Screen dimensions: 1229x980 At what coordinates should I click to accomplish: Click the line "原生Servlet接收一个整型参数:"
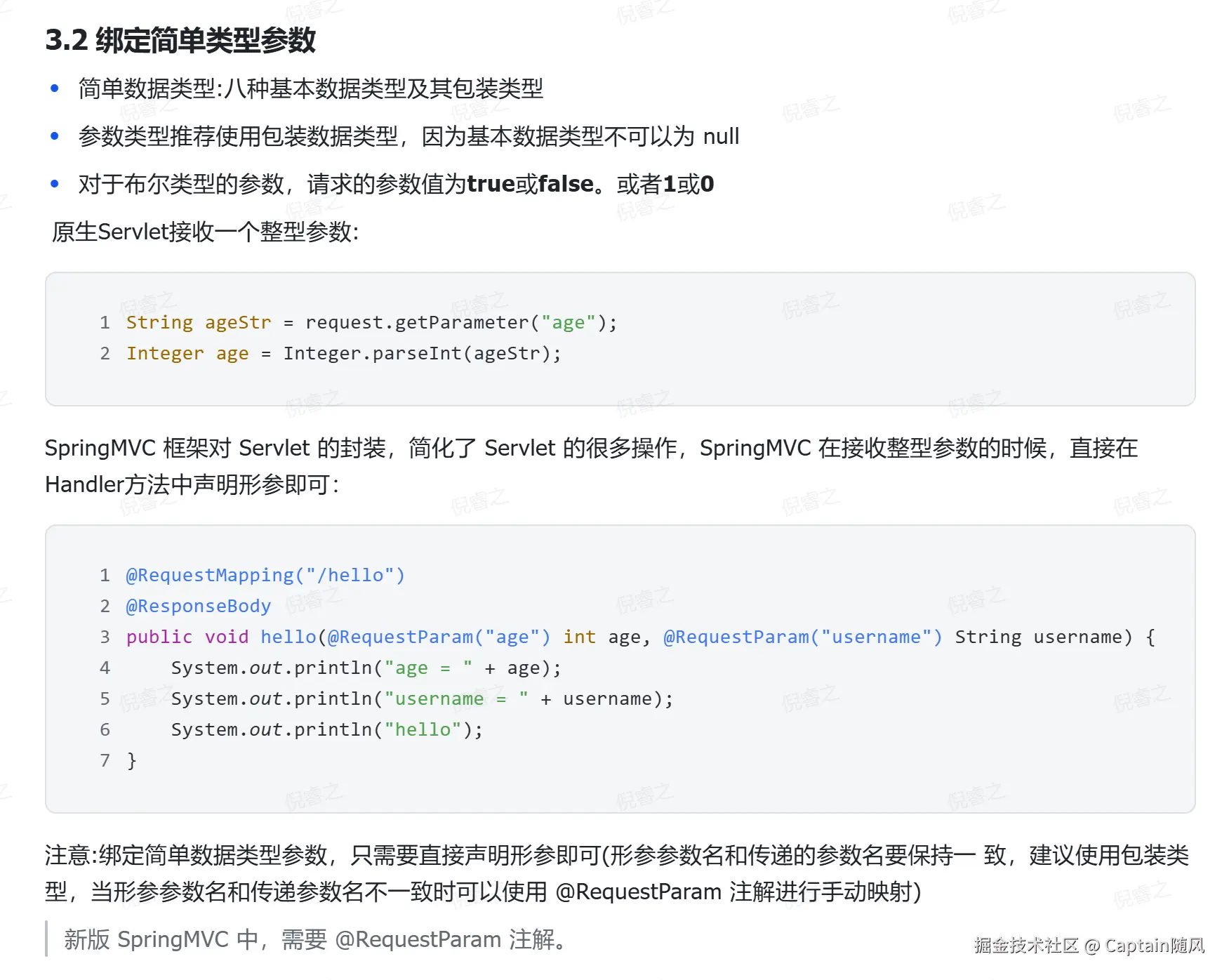[205, 232]
